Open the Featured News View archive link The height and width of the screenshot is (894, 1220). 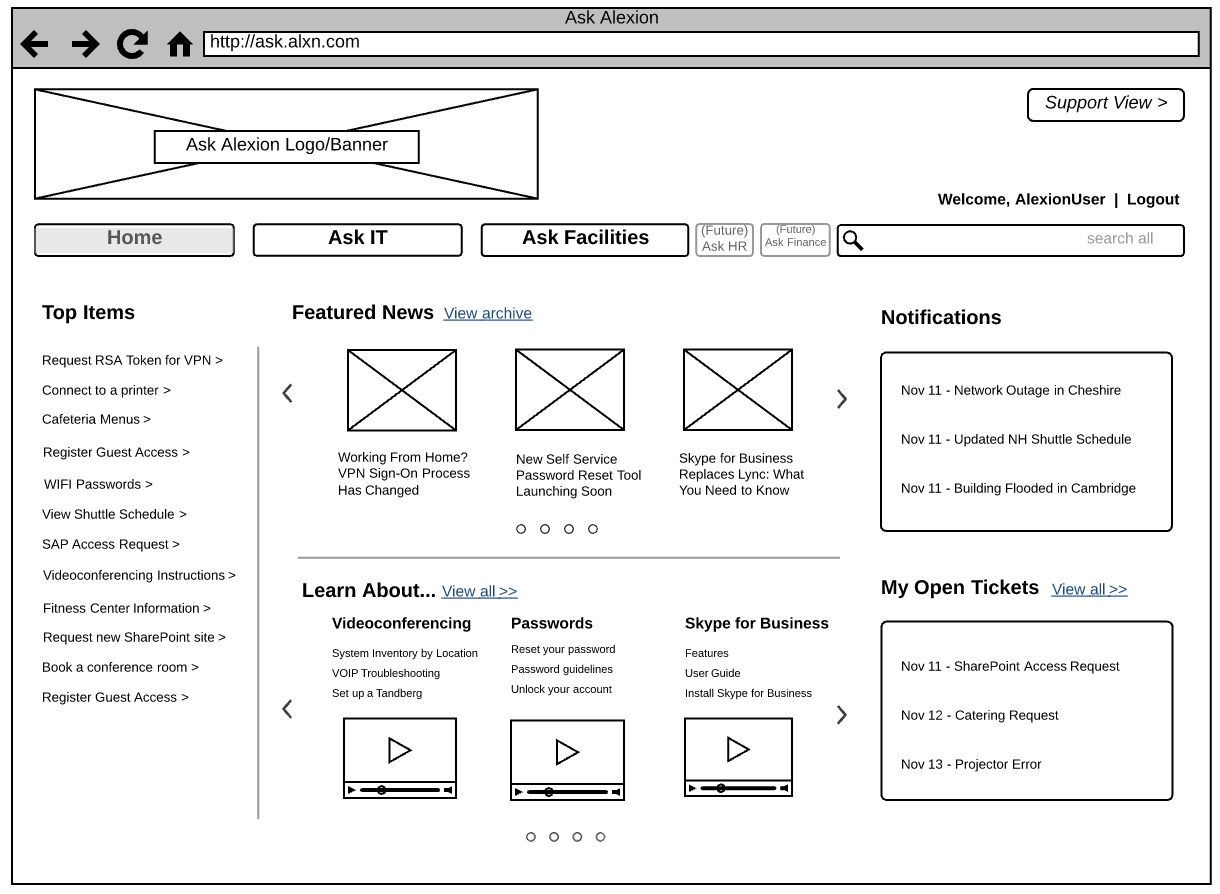(488, 313)
